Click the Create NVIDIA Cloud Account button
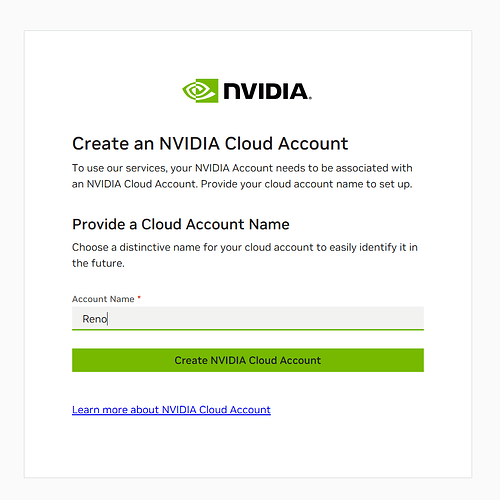Image resolution: width=500 pixels, height=500 pixels. click(x=248, y=360)
